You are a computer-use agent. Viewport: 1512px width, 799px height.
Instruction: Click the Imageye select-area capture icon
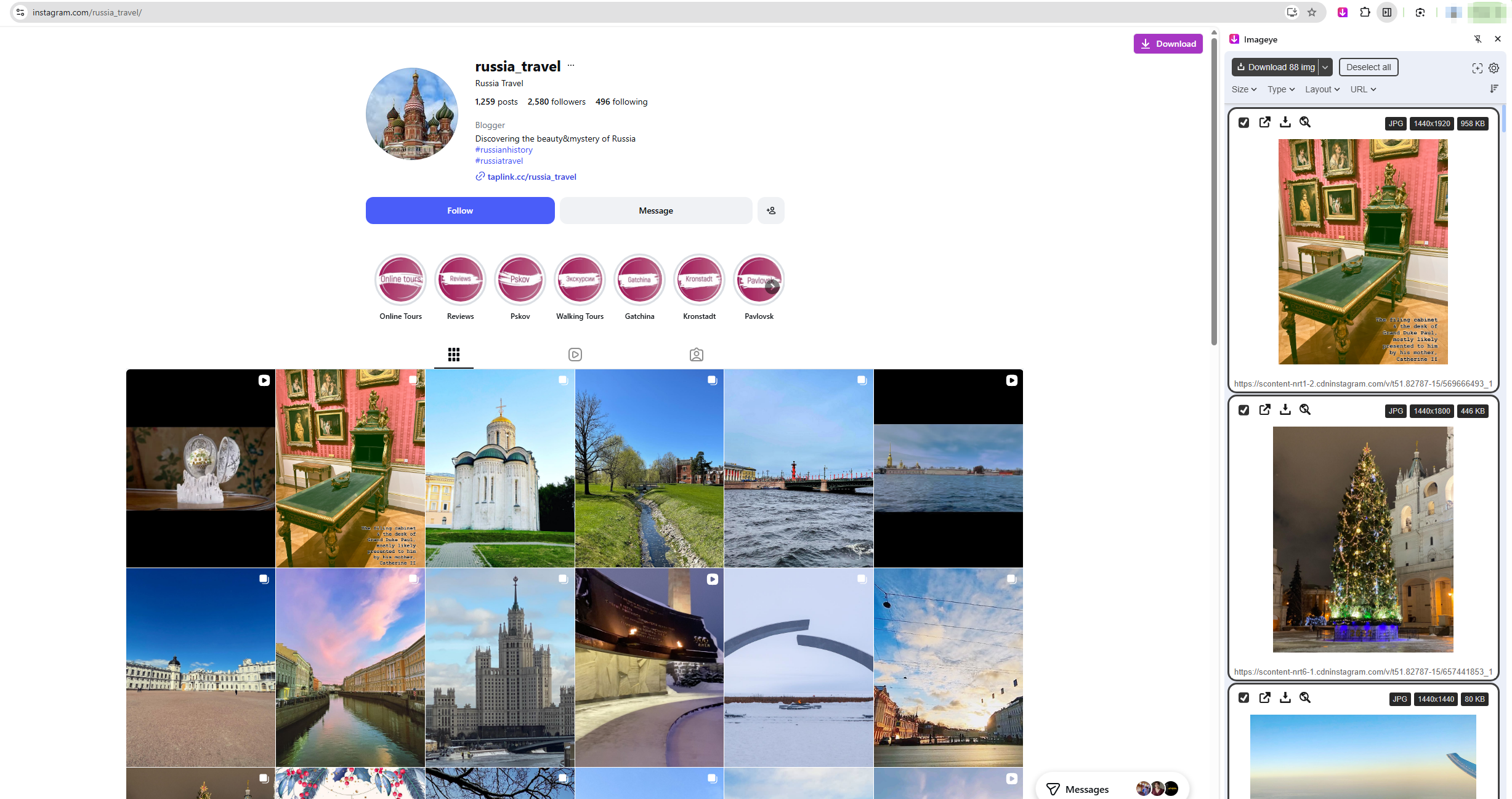coord(1477,68)
